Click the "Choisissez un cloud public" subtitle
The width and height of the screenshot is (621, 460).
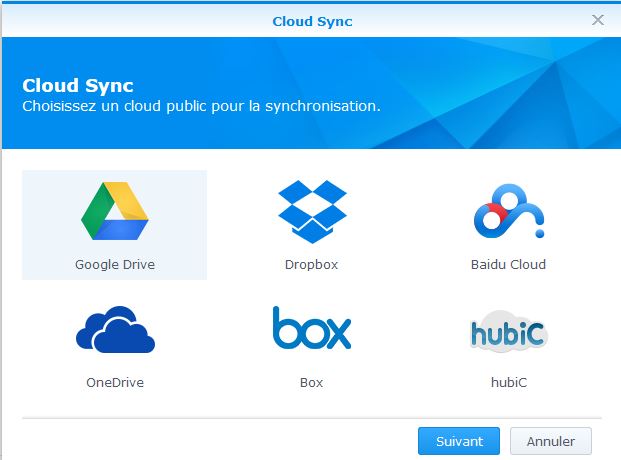coord(201,105)
